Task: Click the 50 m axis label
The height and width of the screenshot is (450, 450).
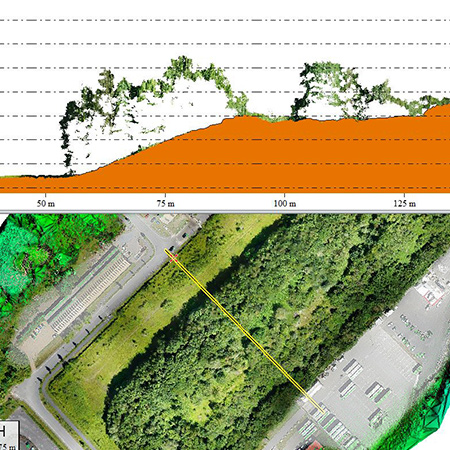Action: (46, 204)
